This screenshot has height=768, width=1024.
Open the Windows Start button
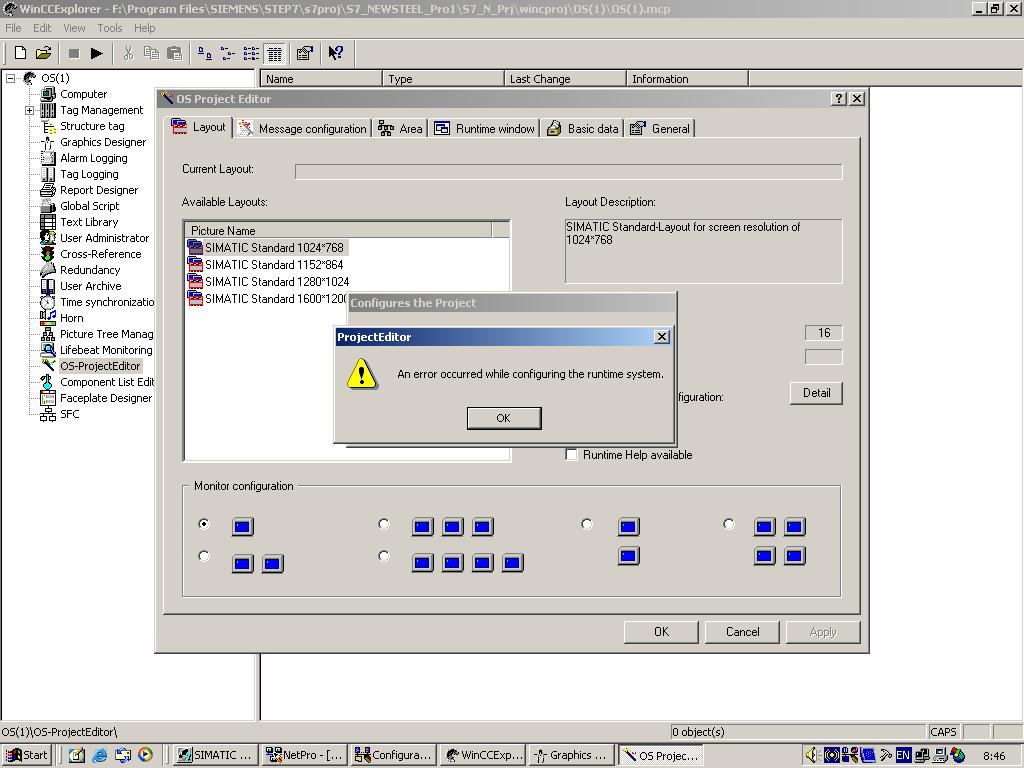26,755
